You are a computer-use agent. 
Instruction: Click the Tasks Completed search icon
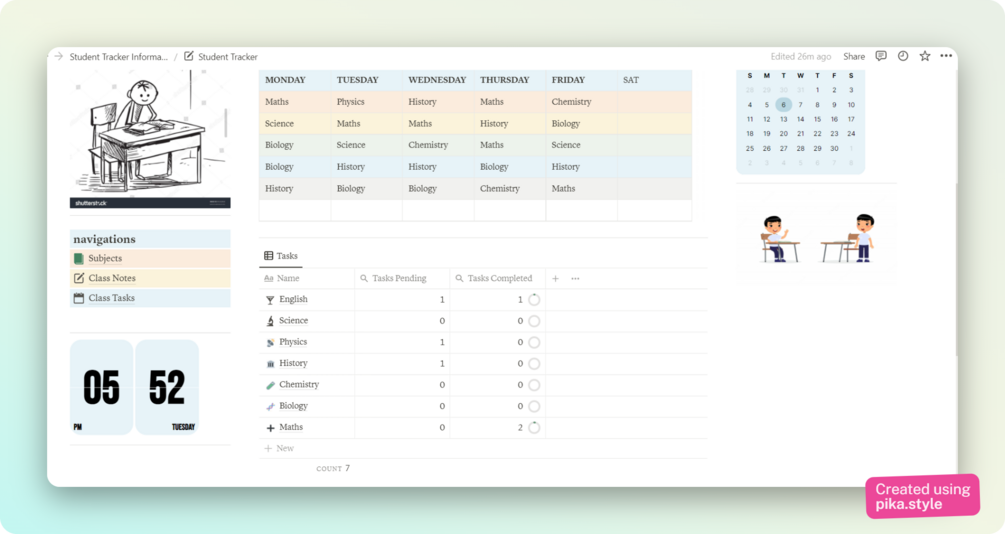click(x=460, y=278)
